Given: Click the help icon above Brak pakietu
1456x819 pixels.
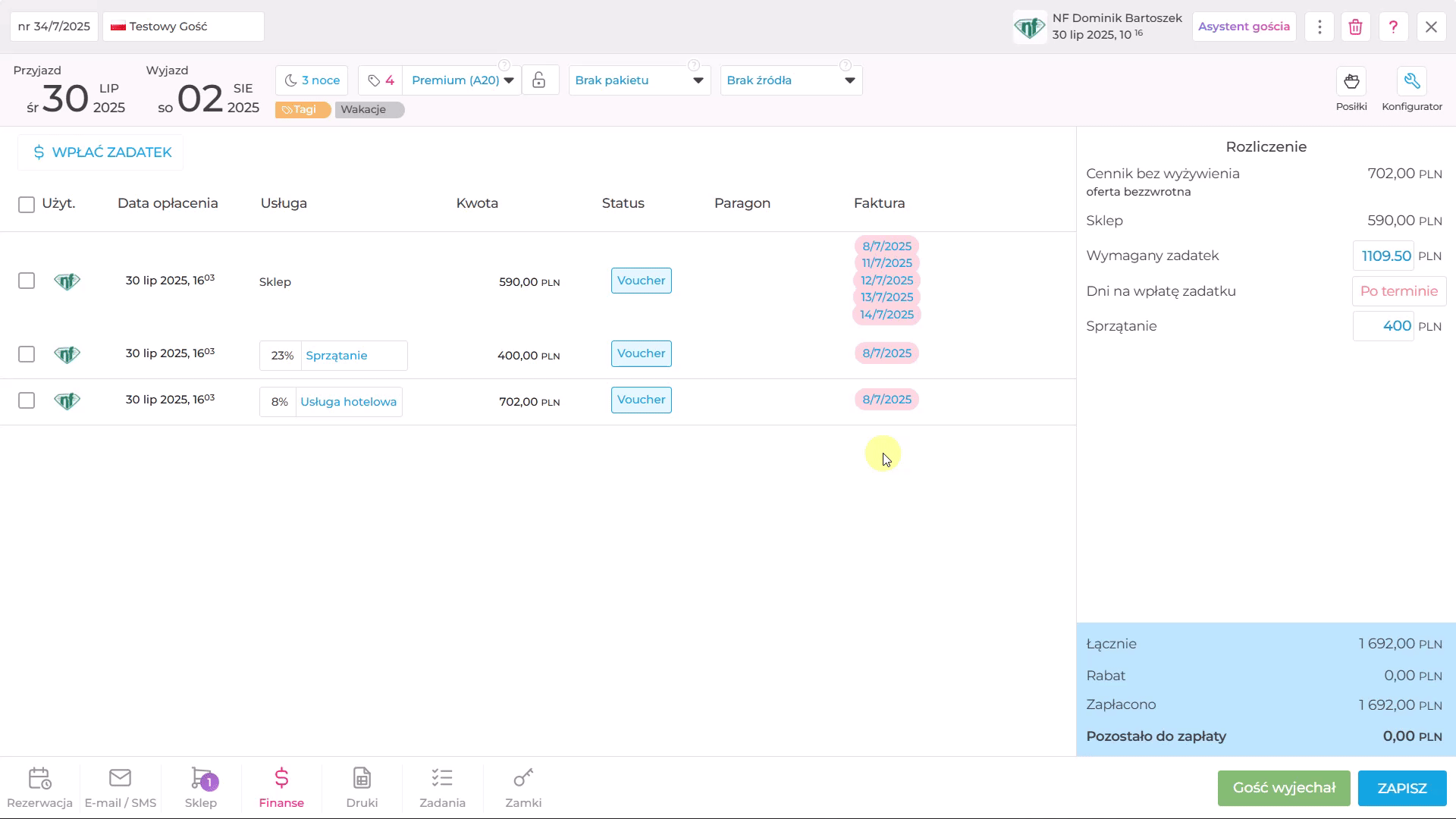Looking at the screenshot, I should coord(693,65).
